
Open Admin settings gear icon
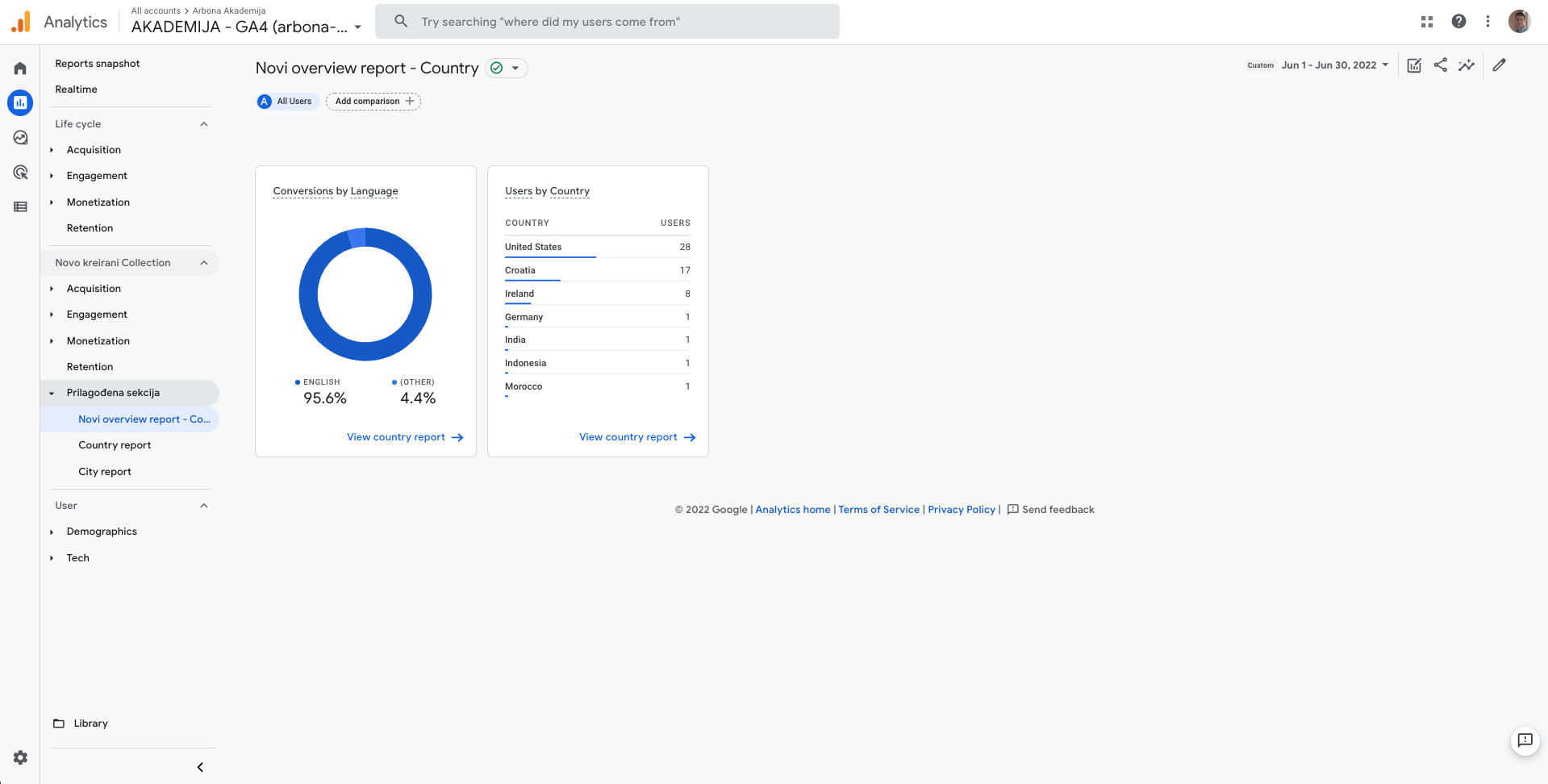tap(20, 757)
